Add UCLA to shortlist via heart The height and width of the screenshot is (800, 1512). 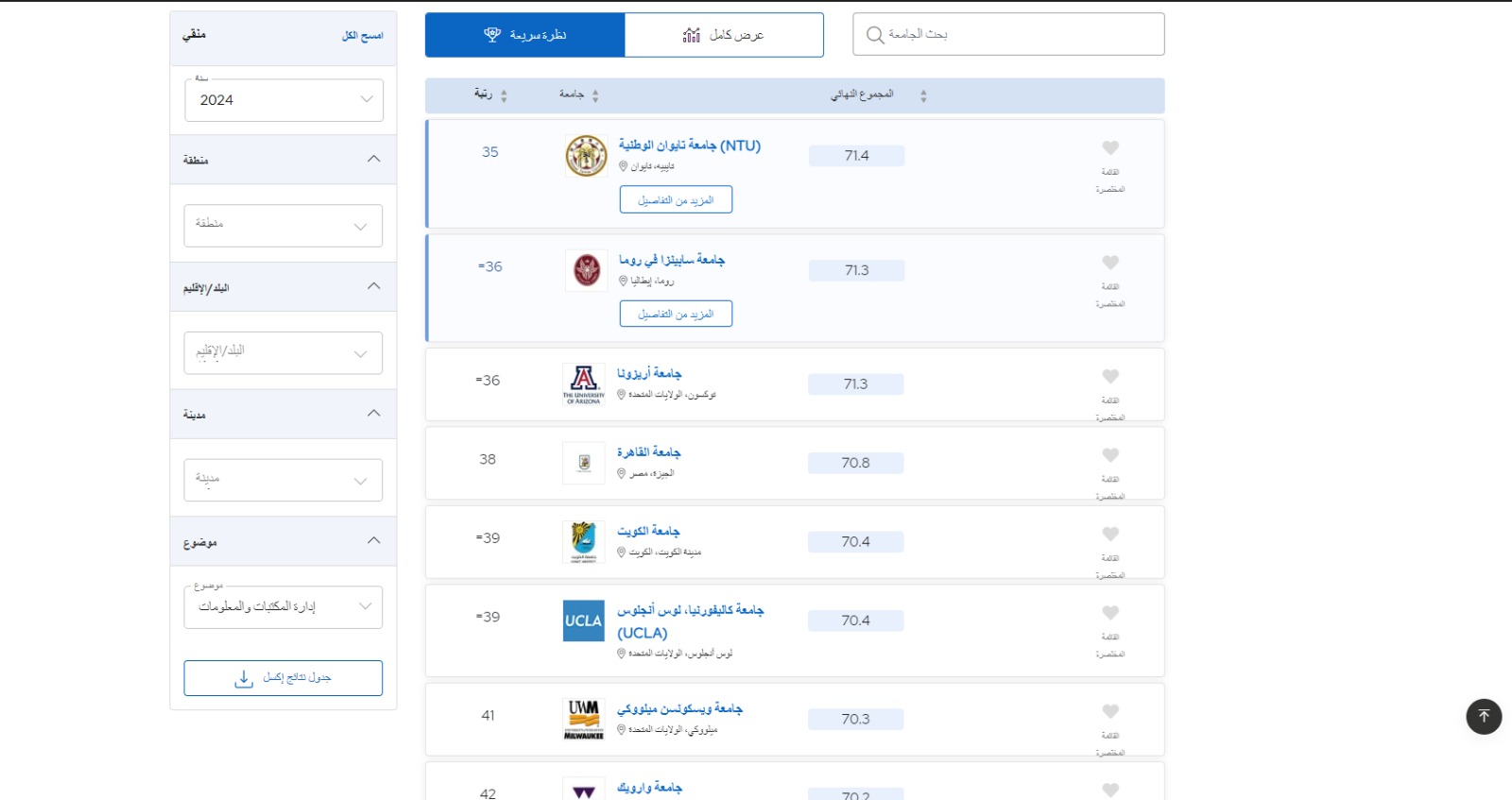(1110, 613)
